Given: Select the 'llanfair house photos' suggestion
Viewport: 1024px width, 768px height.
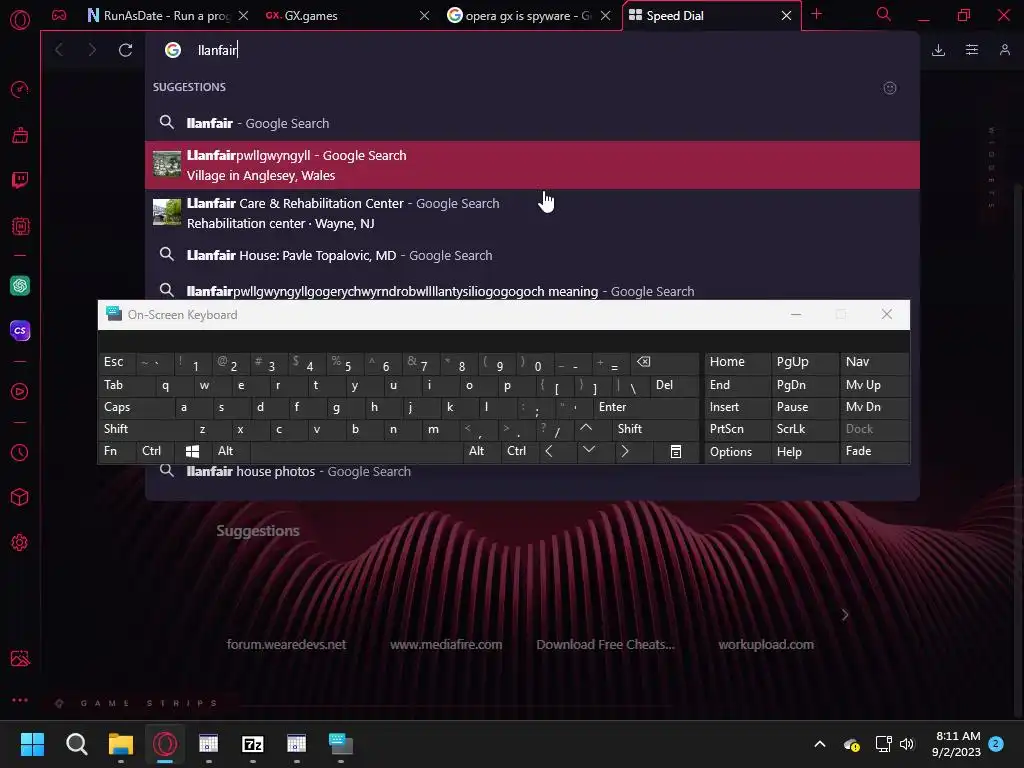Looking at the screenshot, I should [532, 472].
